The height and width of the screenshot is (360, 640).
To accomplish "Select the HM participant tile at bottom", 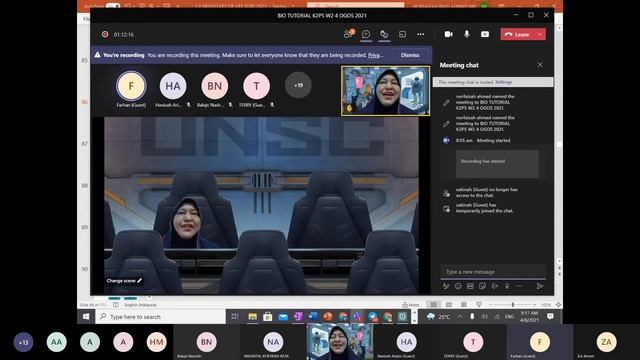I will click(x=156, y=342).
